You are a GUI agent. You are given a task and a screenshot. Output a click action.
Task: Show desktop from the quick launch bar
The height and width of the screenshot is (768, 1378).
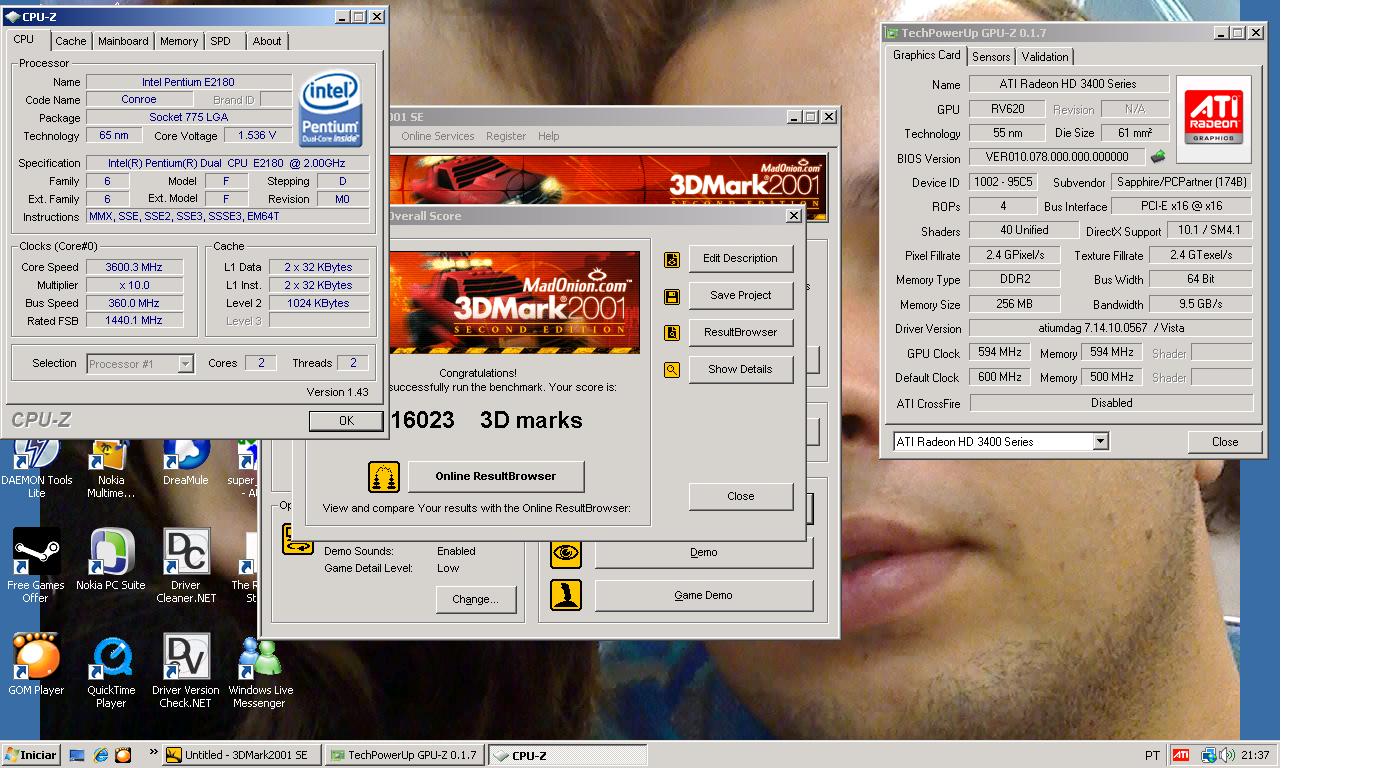(x=77, y=755)
